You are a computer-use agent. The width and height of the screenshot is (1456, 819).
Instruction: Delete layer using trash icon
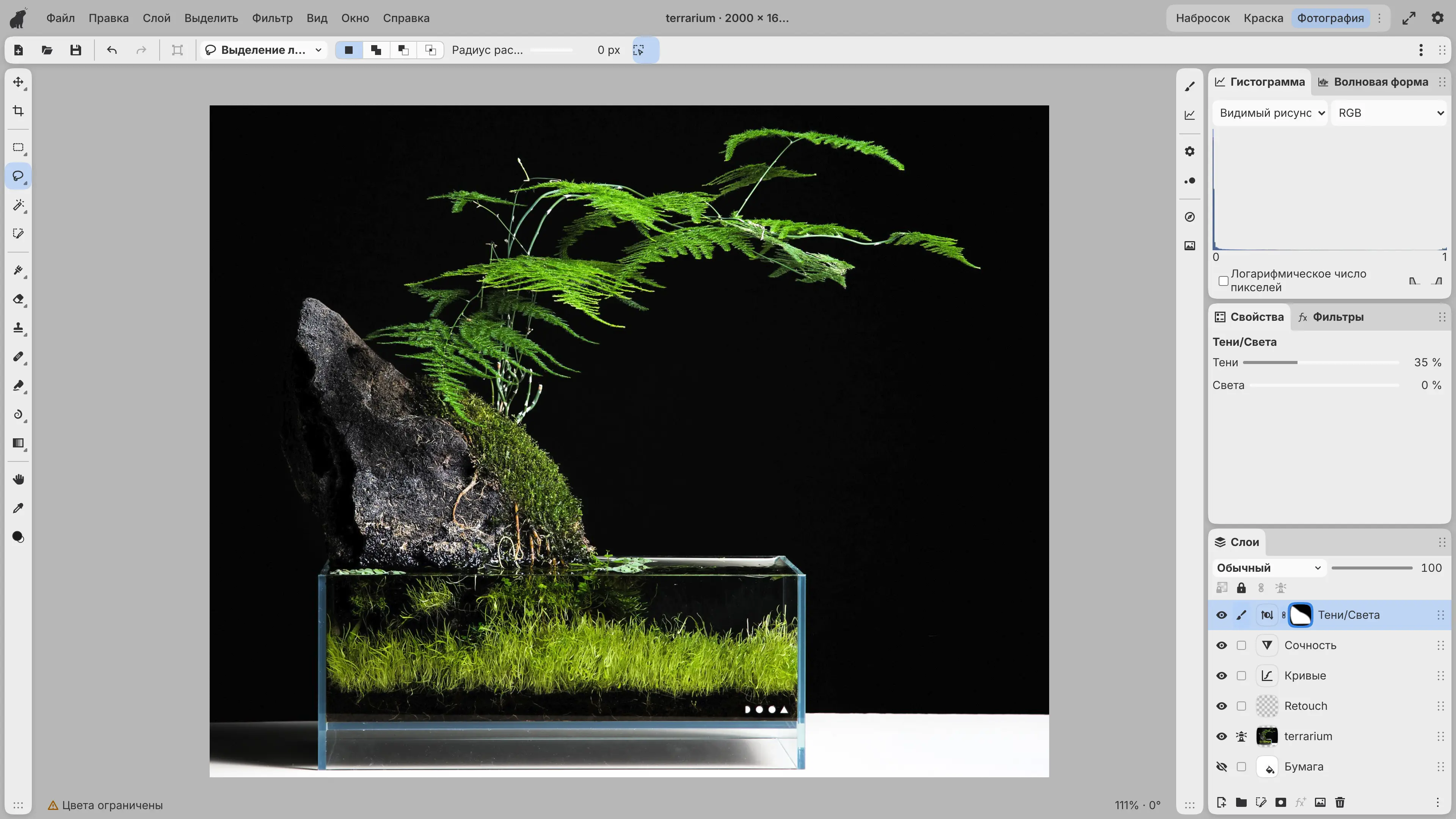point(1340,802)
